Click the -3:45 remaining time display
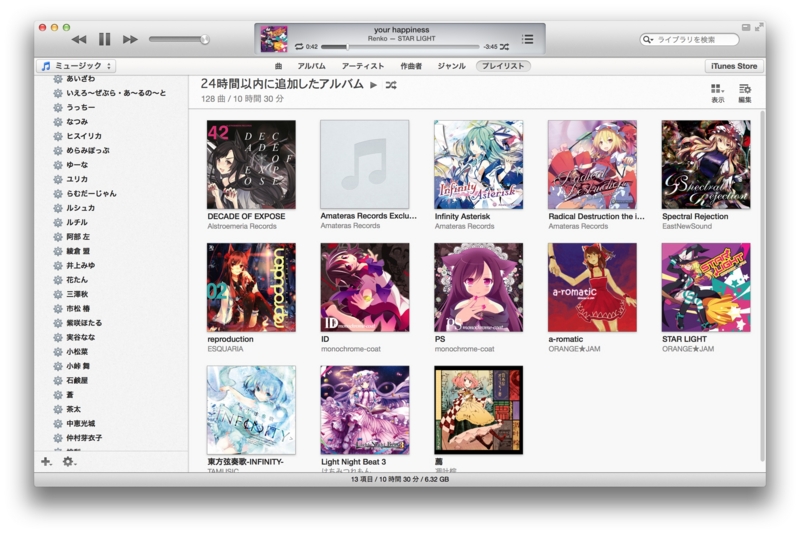The image size is (800, 534). point(490,46)
